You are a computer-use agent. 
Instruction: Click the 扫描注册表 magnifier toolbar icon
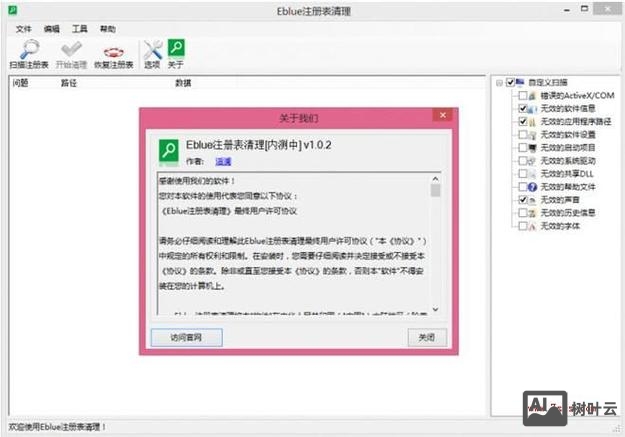(29, 49)
